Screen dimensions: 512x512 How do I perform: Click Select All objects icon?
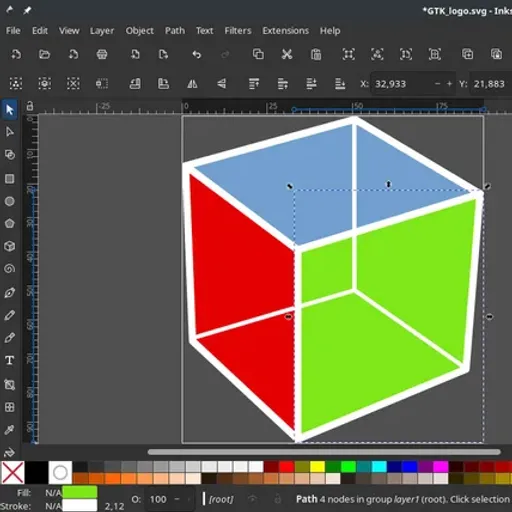coord(16,83)
